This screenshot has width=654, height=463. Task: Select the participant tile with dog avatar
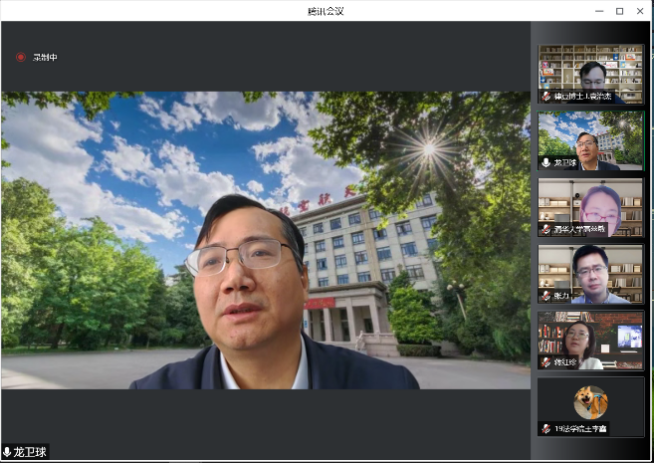(x=590, y=404)
